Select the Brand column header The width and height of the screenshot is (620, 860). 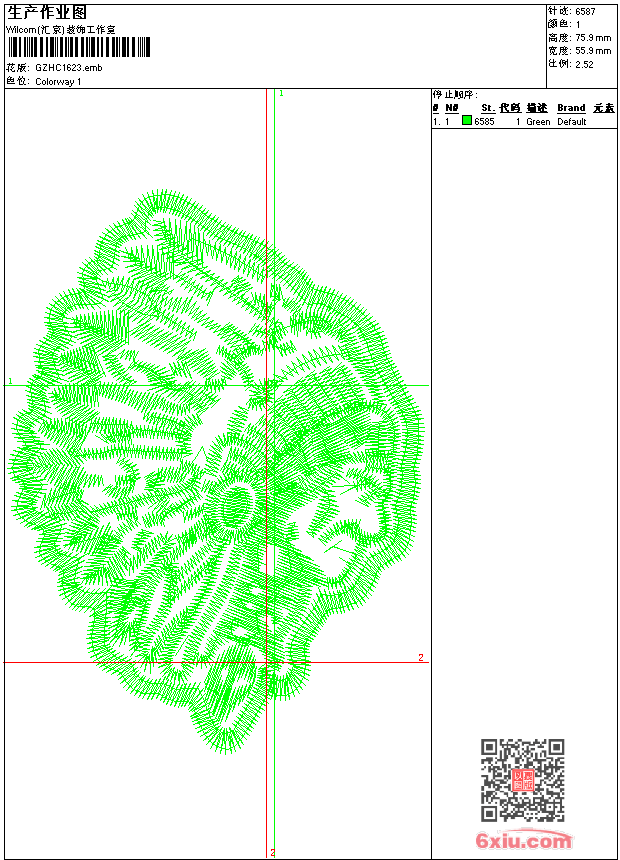point(571,108)
